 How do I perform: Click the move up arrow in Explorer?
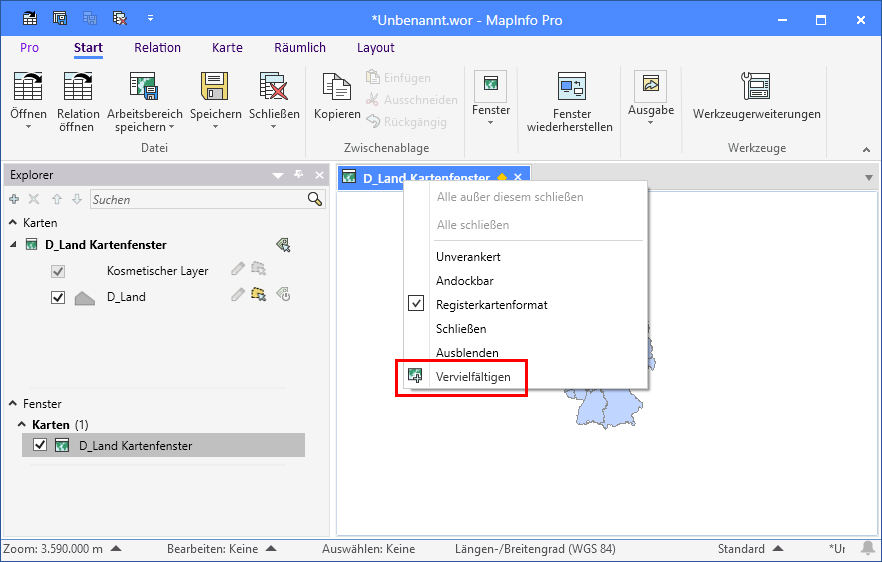[x=56, y=199]
